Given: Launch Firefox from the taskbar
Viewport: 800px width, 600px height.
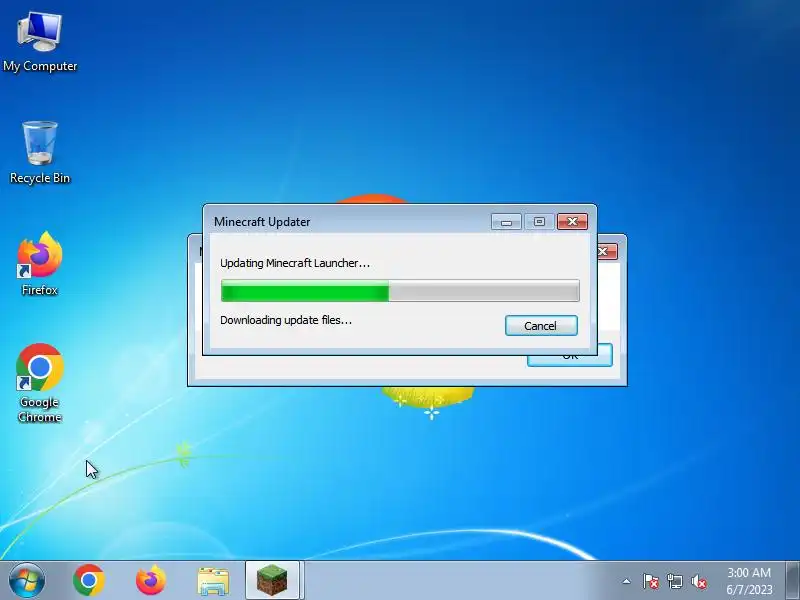Looking at the screenshot, I should point(151,580).
